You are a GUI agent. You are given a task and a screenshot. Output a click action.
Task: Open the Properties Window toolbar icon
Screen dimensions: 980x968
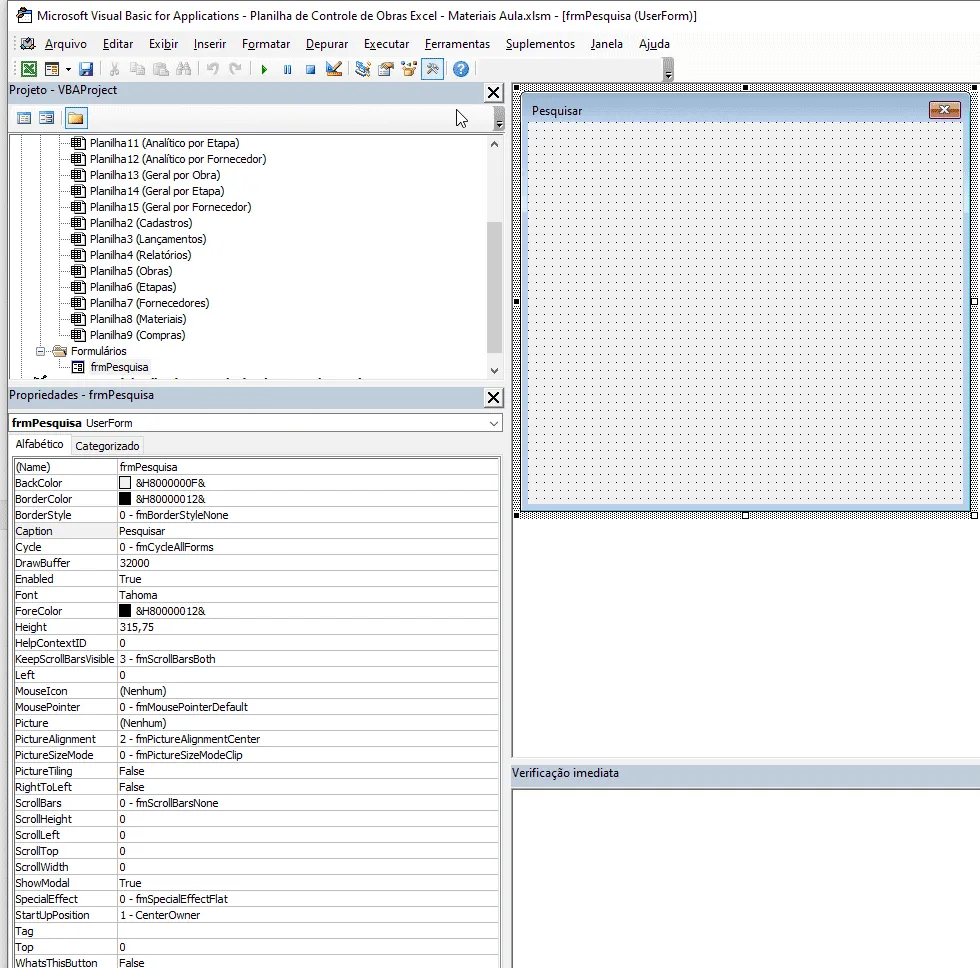(x=386, y=69)
